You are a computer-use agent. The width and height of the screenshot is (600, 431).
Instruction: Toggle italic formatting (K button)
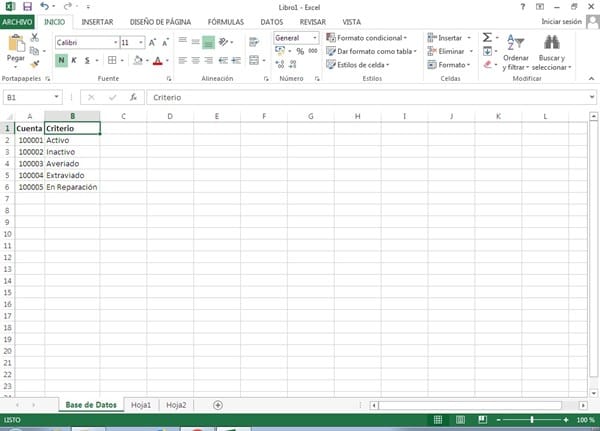pos(74,61)
